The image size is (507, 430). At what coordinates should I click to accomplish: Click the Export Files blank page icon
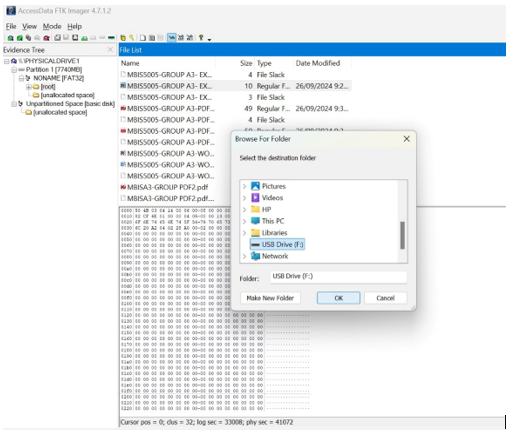[x=142, y=38]
